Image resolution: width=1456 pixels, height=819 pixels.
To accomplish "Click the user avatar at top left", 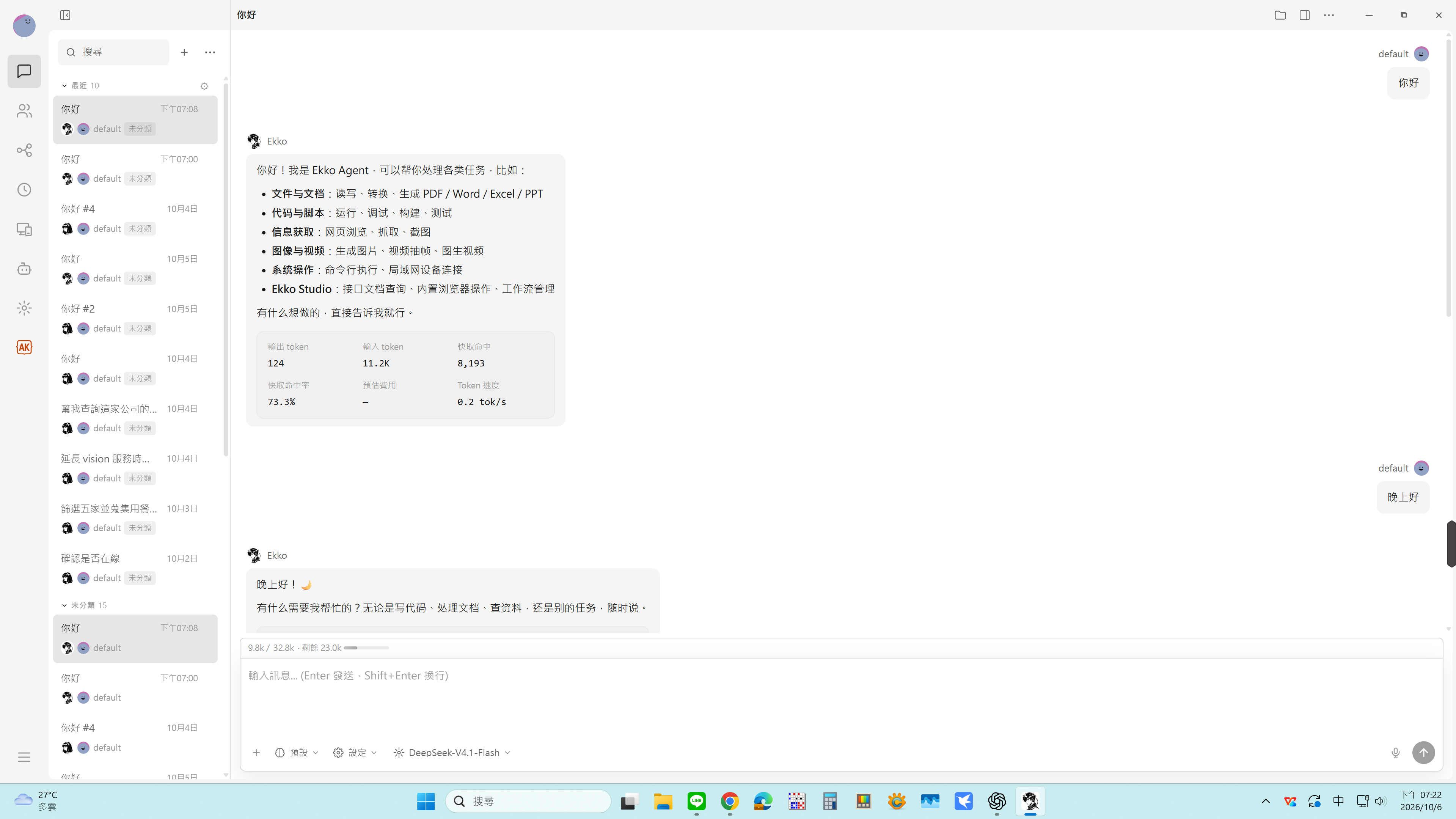I will tap(24, 25).
